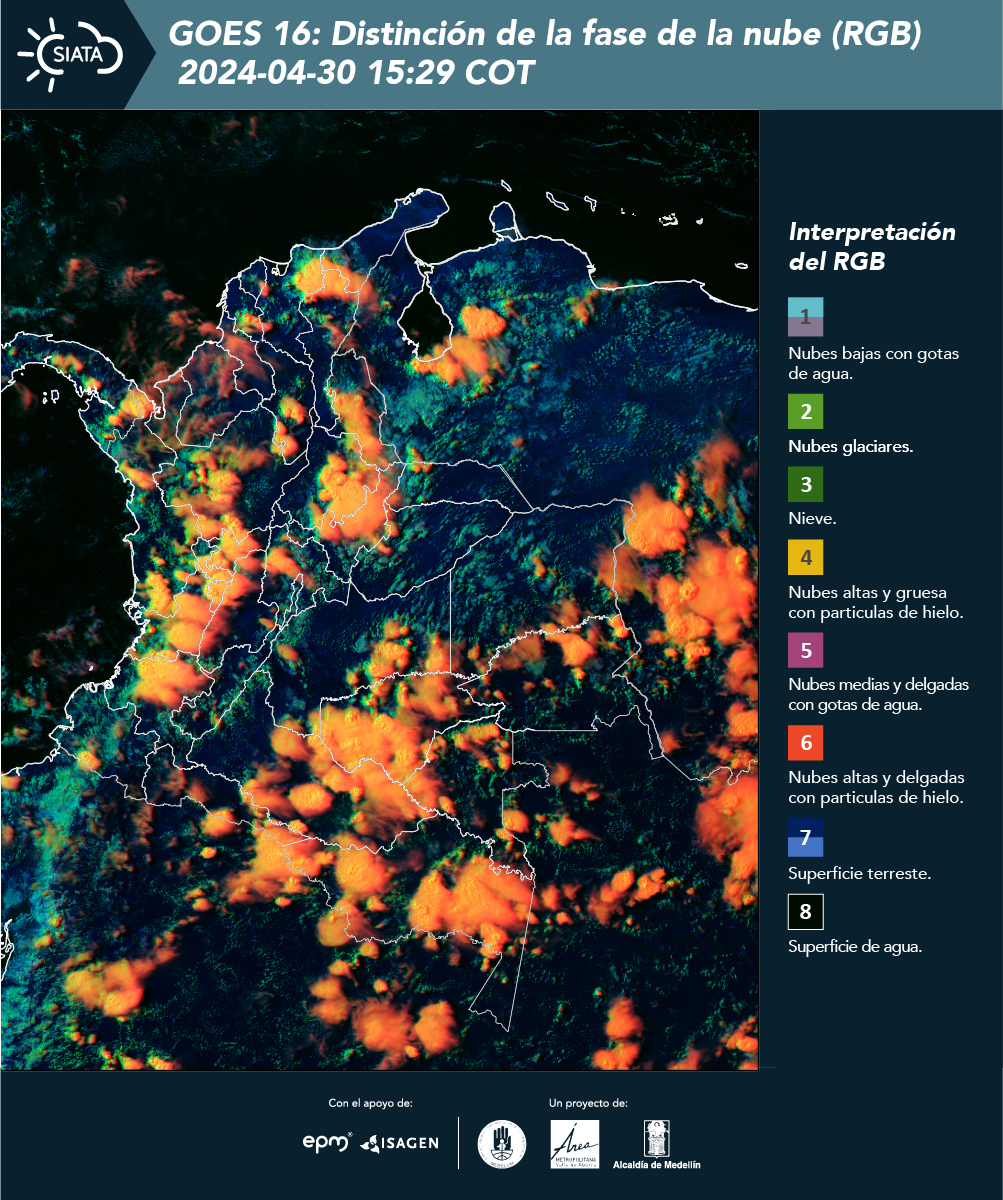This screenshot has height=1200, width=1003.
Task: Click the EPM logo in footer
Action: (x=327, y=1142)
